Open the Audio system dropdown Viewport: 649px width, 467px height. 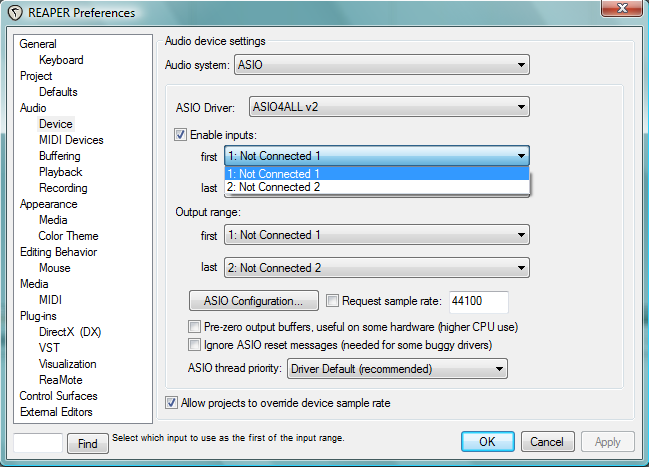[381, 66]
